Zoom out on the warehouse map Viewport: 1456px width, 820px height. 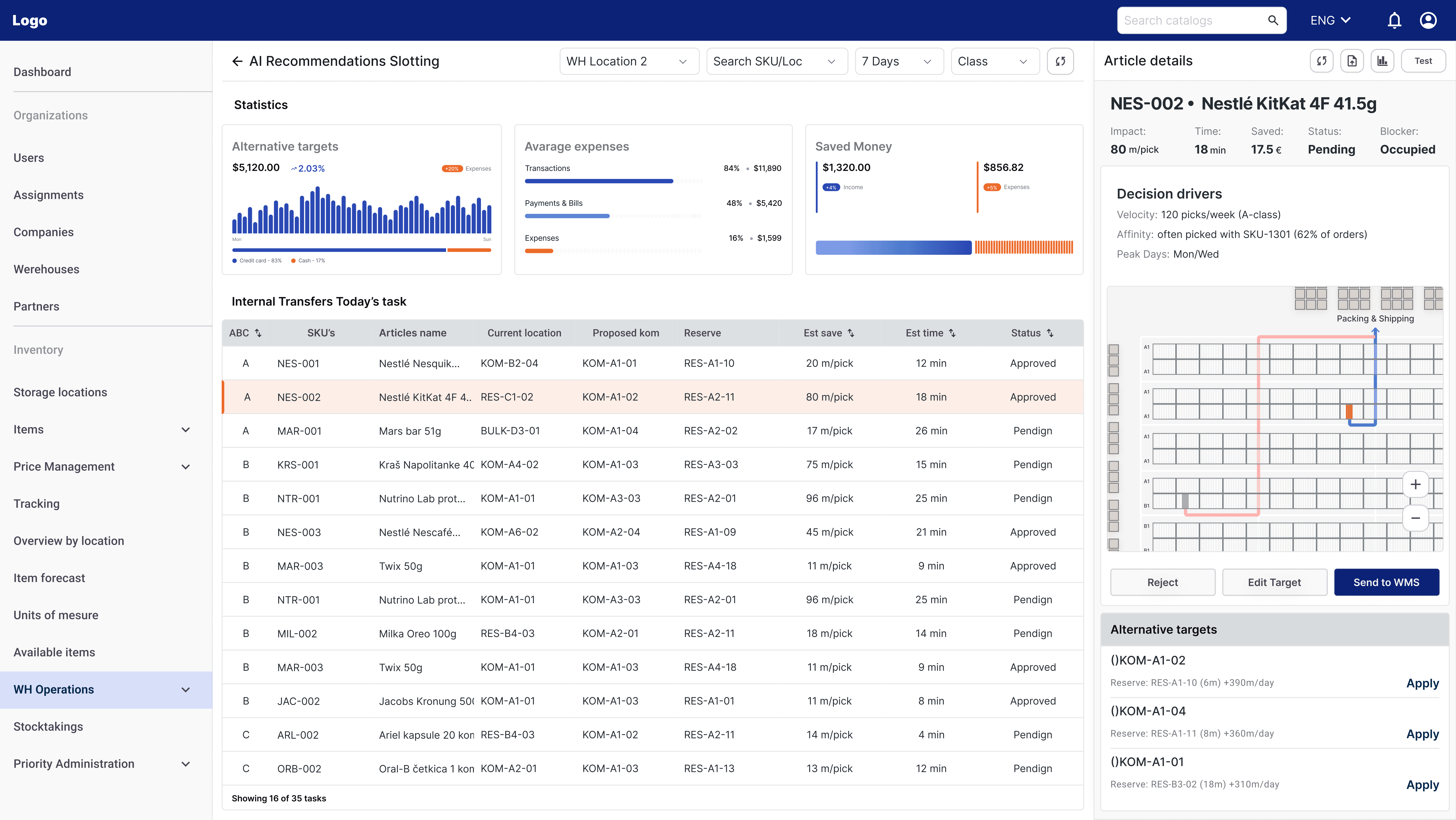1415,518
